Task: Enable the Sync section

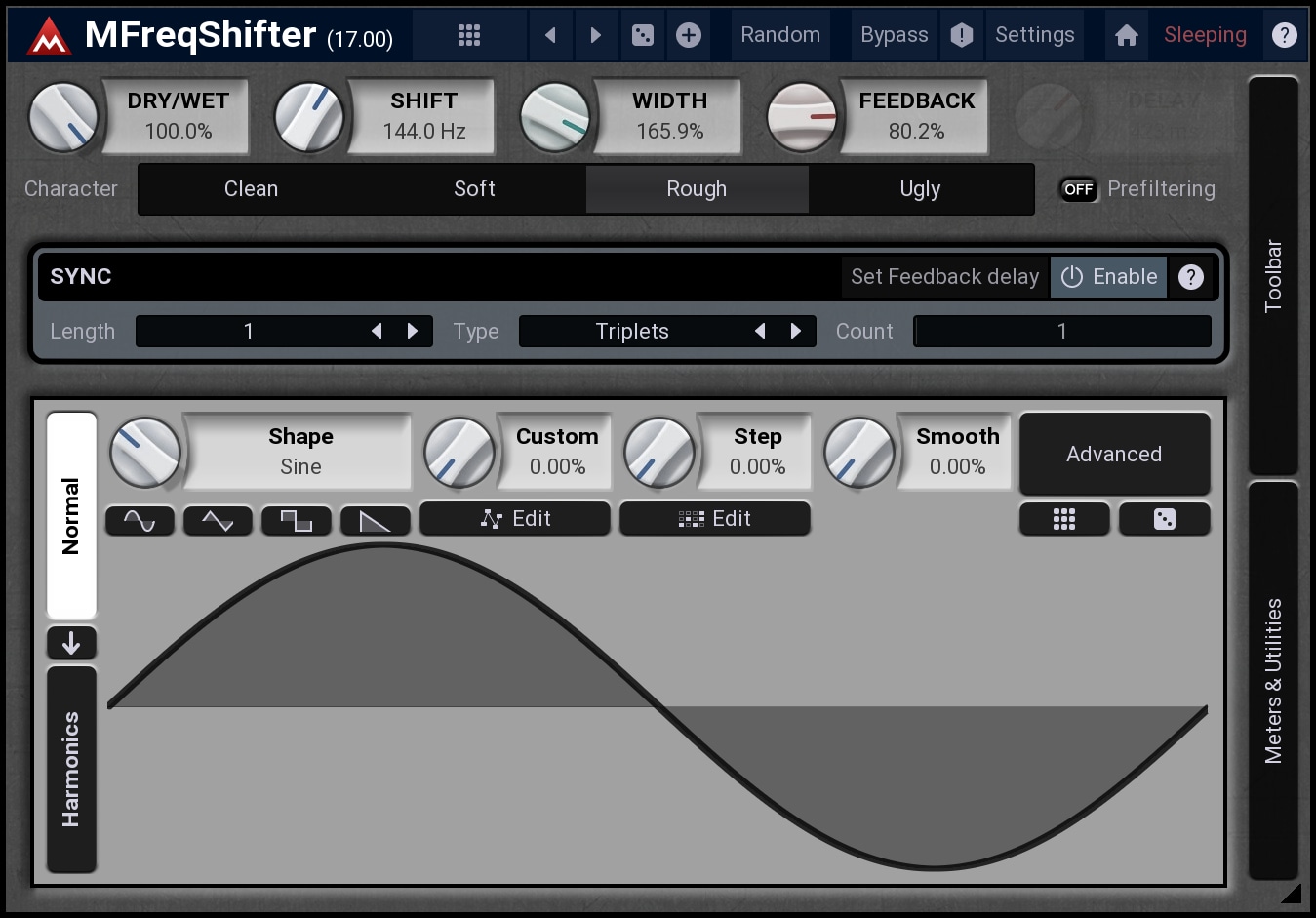Action: 1108,277
